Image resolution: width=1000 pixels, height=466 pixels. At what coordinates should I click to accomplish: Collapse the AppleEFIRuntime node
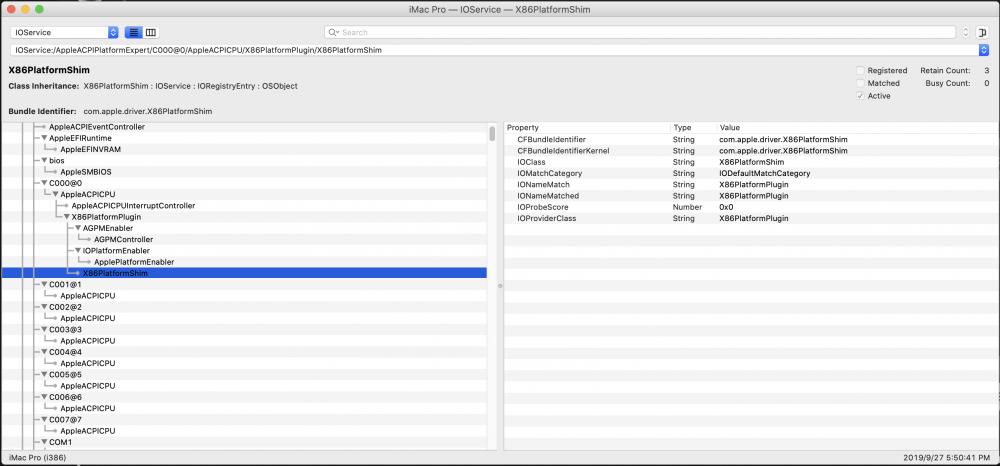click(x=45, y=138)
